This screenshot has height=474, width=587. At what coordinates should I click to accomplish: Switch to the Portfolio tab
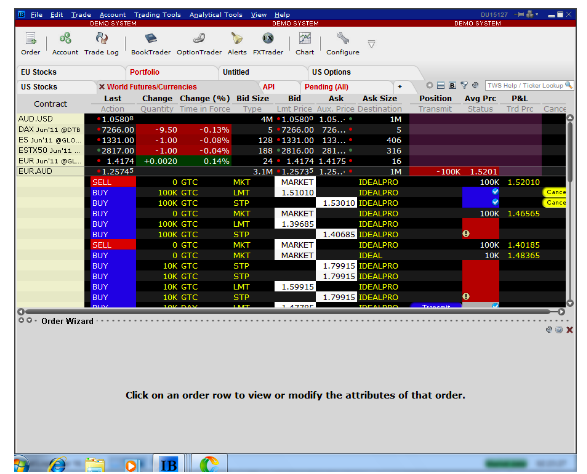click(172, 72)
